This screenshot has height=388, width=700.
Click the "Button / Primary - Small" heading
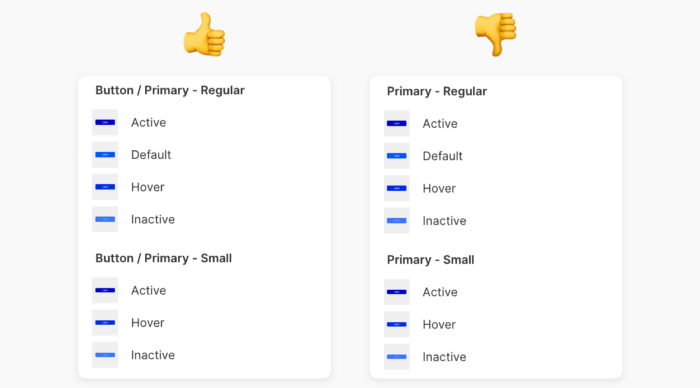click(163, 259)
